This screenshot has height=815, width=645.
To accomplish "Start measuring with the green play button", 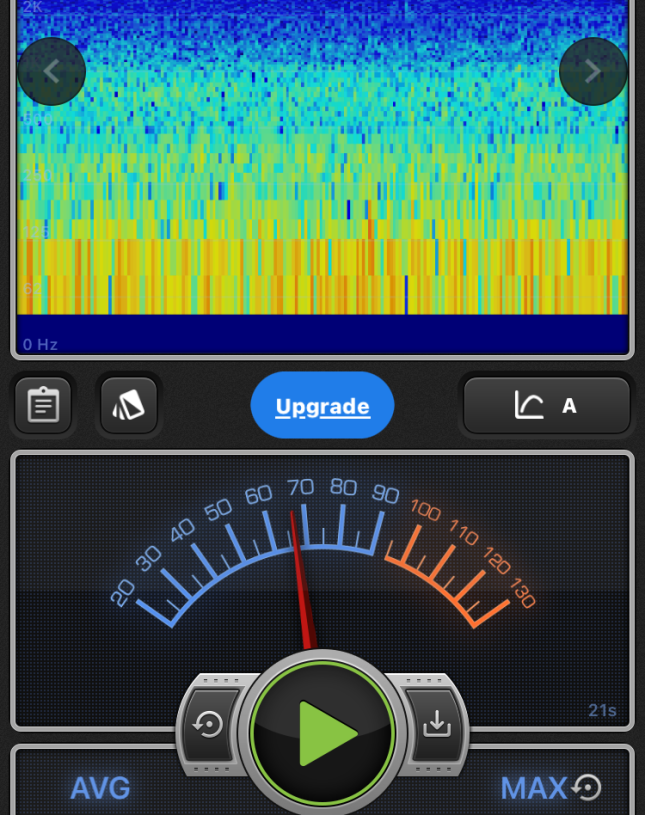I will tap(322, 734).
